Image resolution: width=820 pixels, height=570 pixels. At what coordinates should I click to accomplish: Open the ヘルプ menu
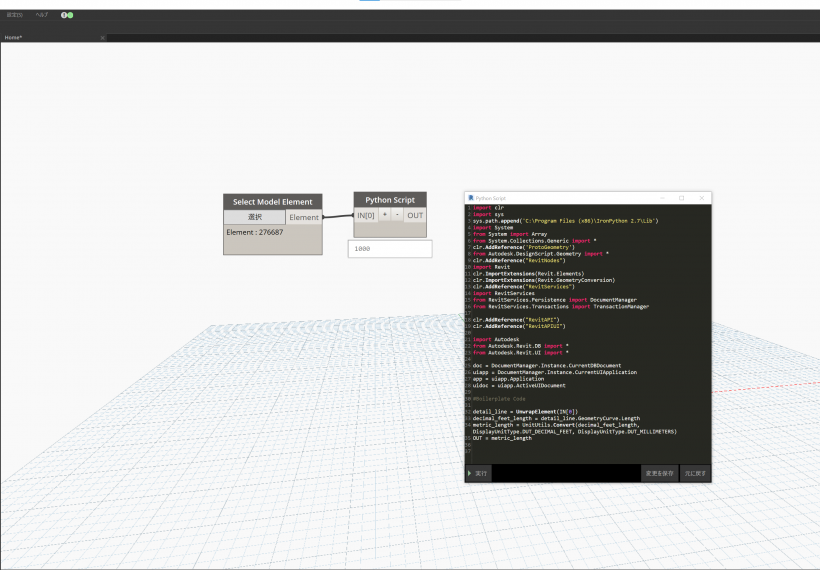pyautogui.click(x=41, y=15)
